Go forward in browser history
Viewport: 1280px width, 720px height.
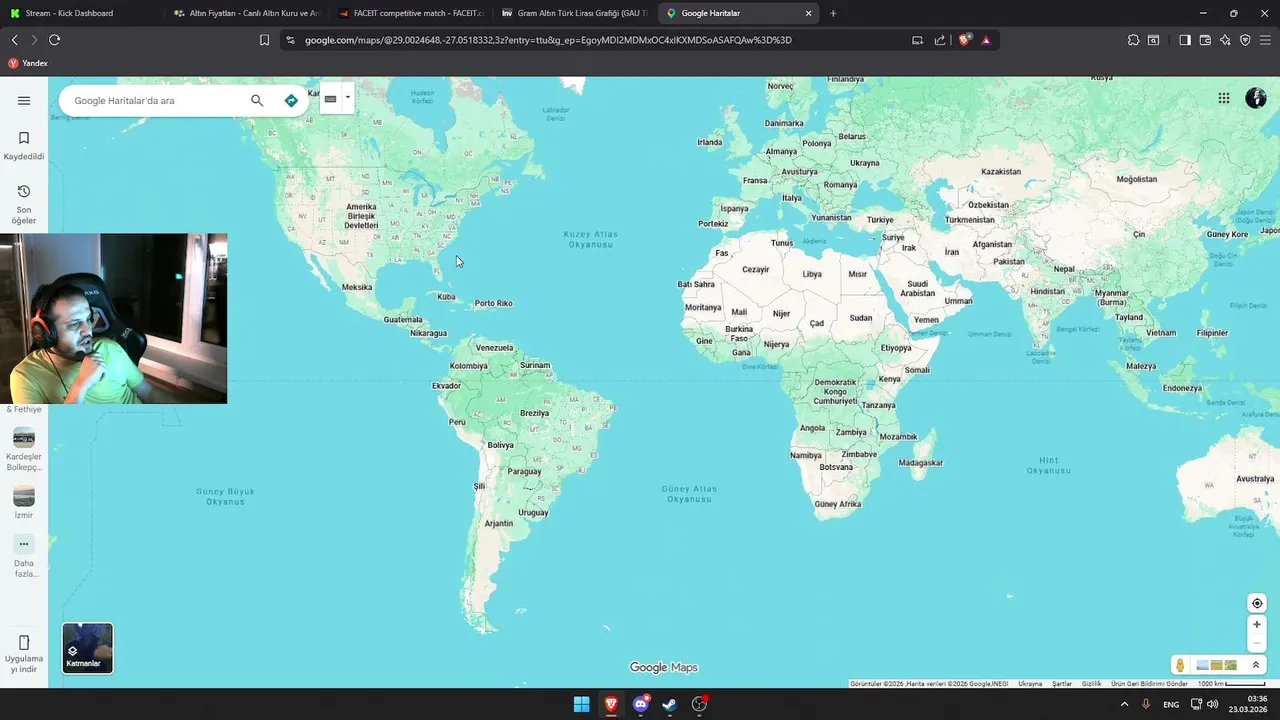coord(34,40)
